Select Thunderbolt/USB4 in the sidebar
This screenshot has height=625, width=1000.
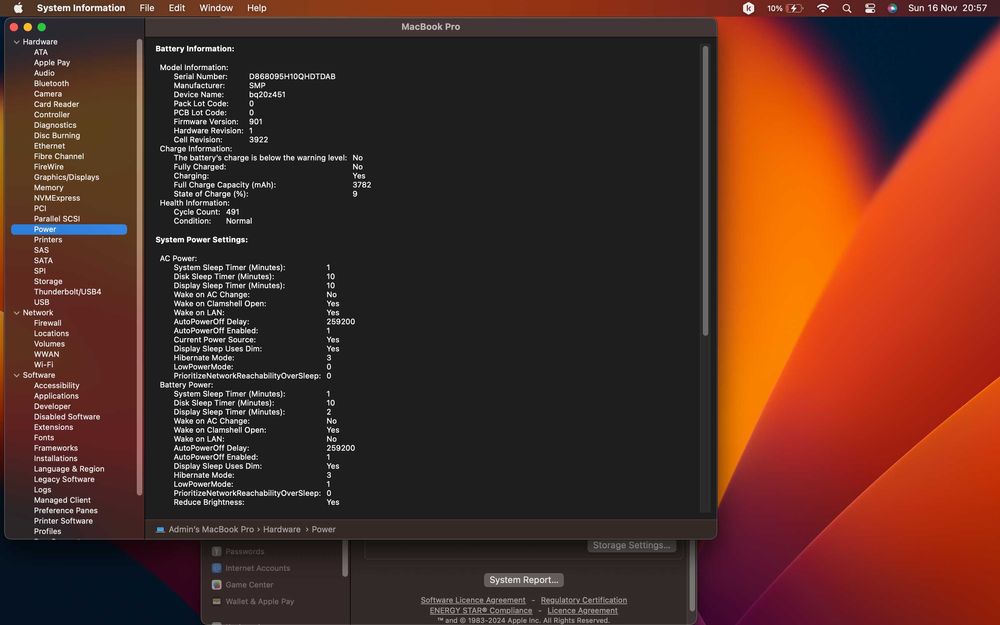click(x=67, y=292)
